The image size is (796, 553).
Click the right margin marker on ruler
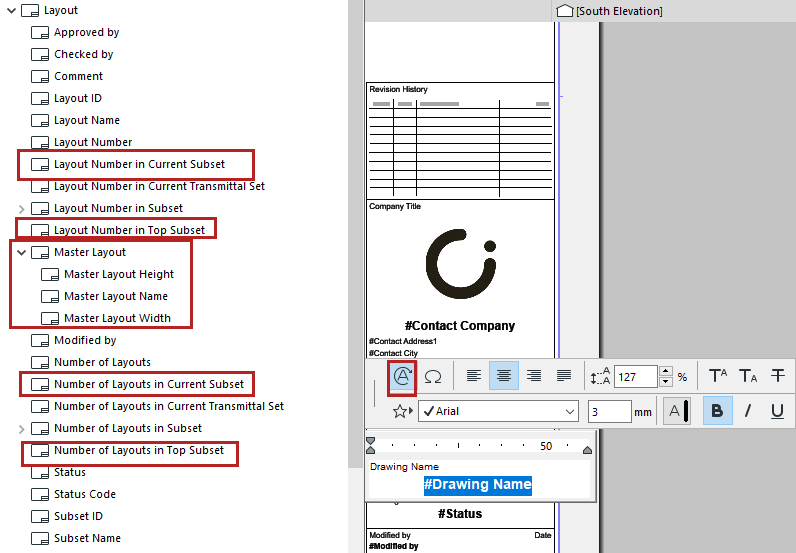click(587, 450)
